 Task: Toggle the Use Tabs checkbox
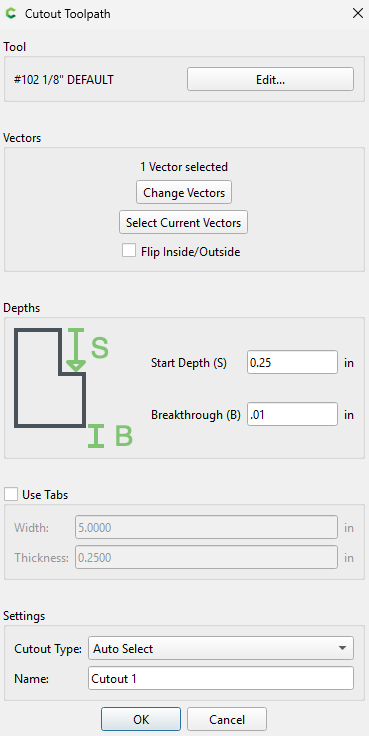(11, 494)
